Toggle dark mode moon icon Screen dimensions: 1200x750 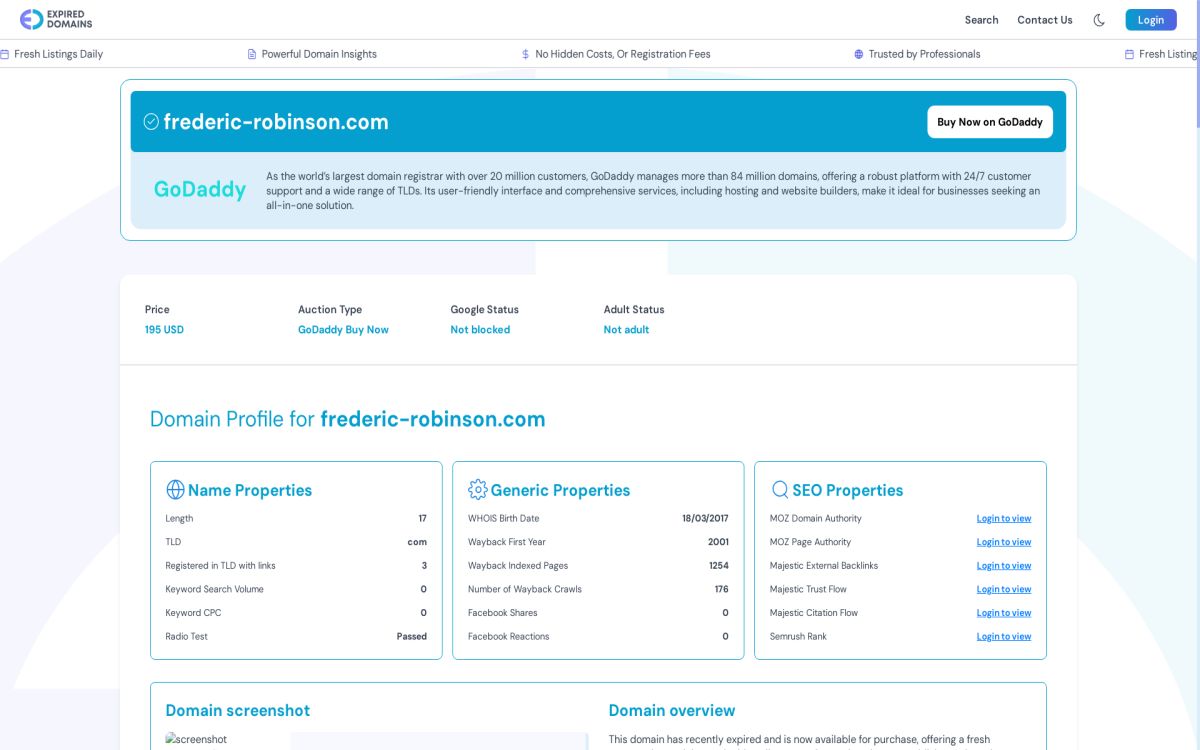point(1099,20)
